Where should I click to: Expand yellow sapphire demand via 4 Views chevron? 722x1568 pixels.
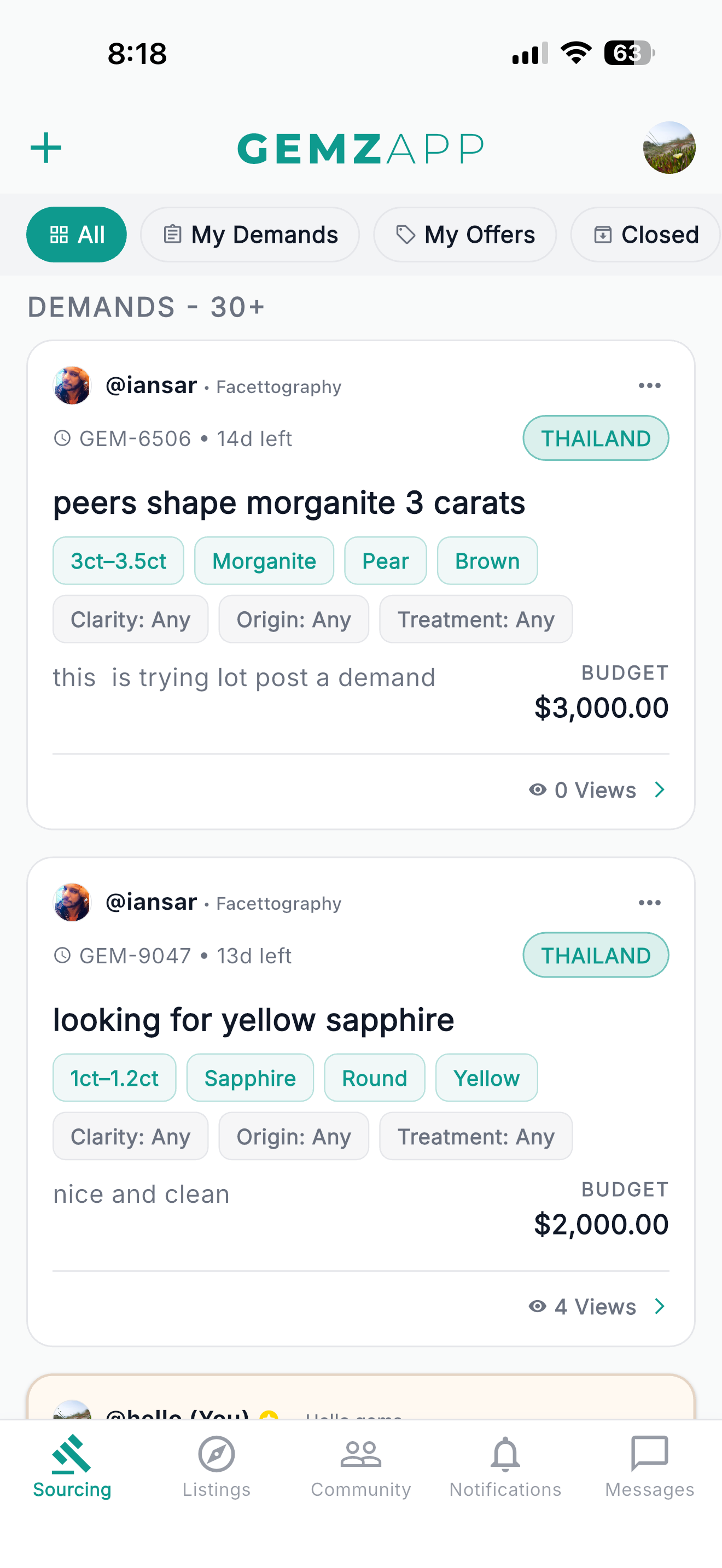pyautogui.click(x=660, y=1306)
